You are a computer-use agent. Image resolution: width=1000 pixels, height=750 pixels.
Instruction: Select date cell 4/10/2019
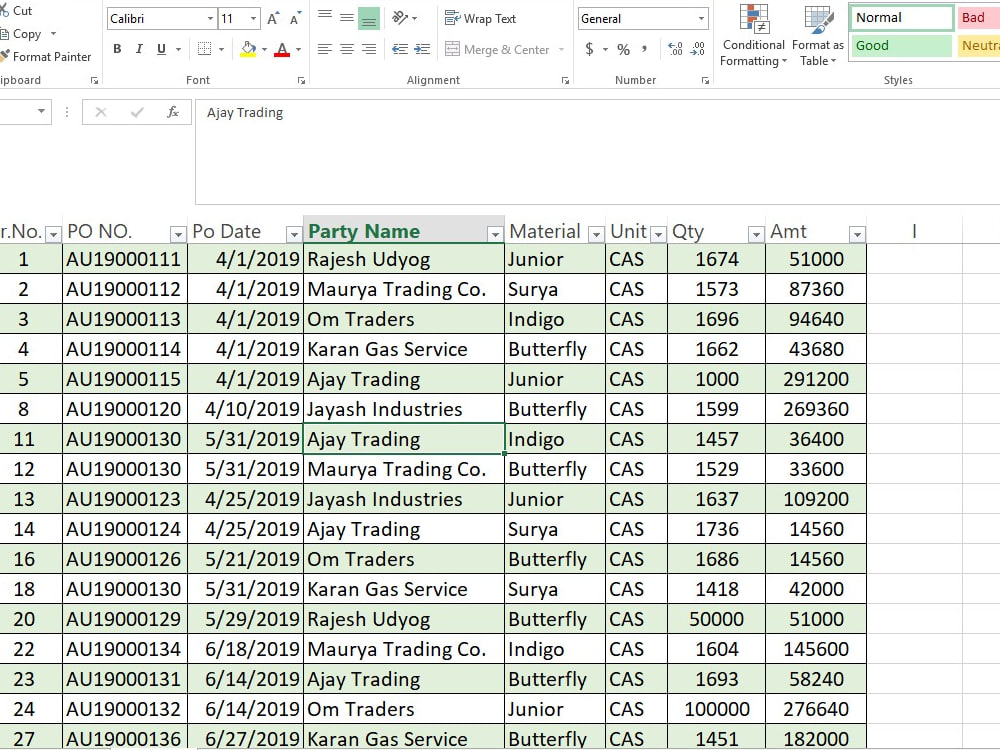246,409
